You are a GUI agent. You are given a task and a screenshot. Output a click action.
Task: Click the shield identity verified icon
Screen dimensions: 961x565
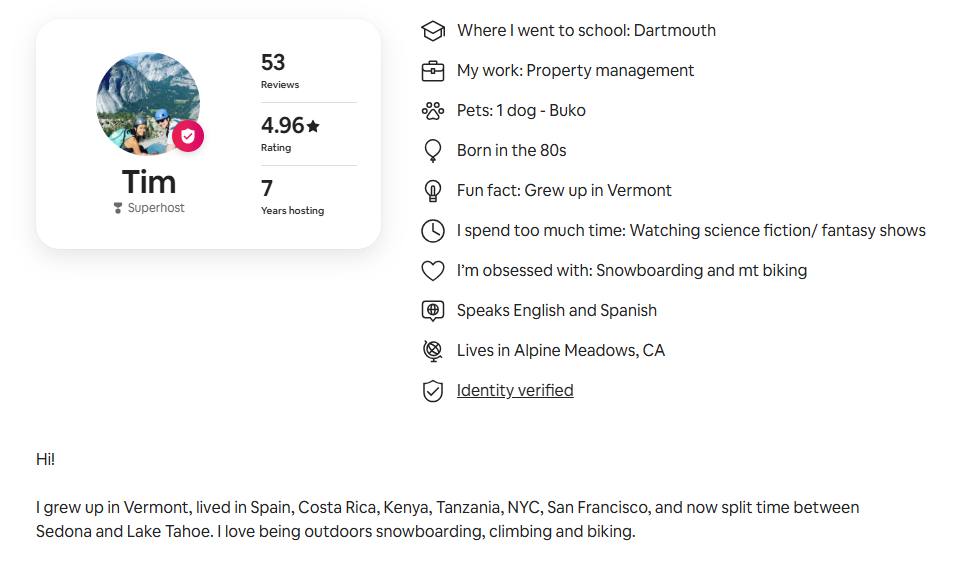click(x=432, y=391)
